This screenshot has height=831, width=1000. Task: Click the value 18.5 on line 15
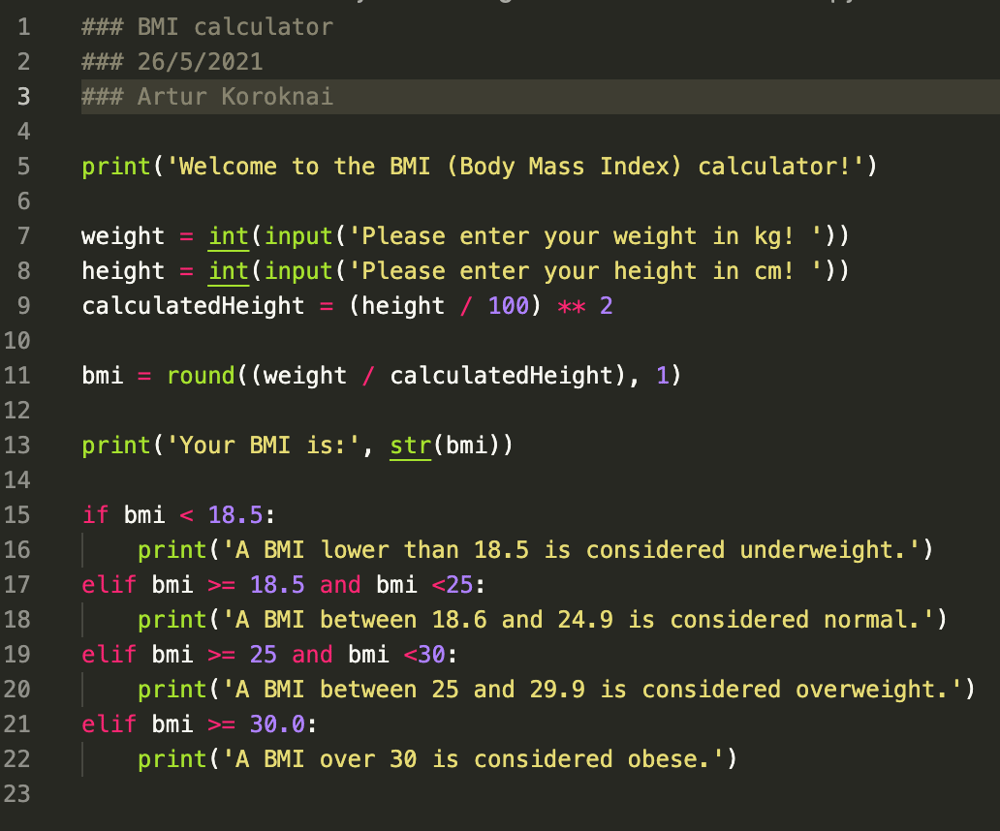pyautogui.click(x=234, y=514)
